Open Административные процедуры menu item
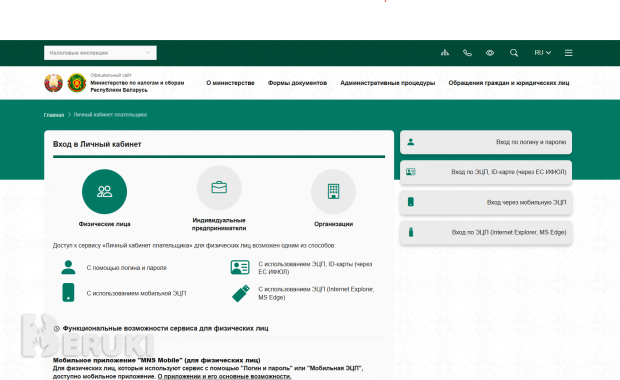The image size is (620, 380). tap(388, 83)
